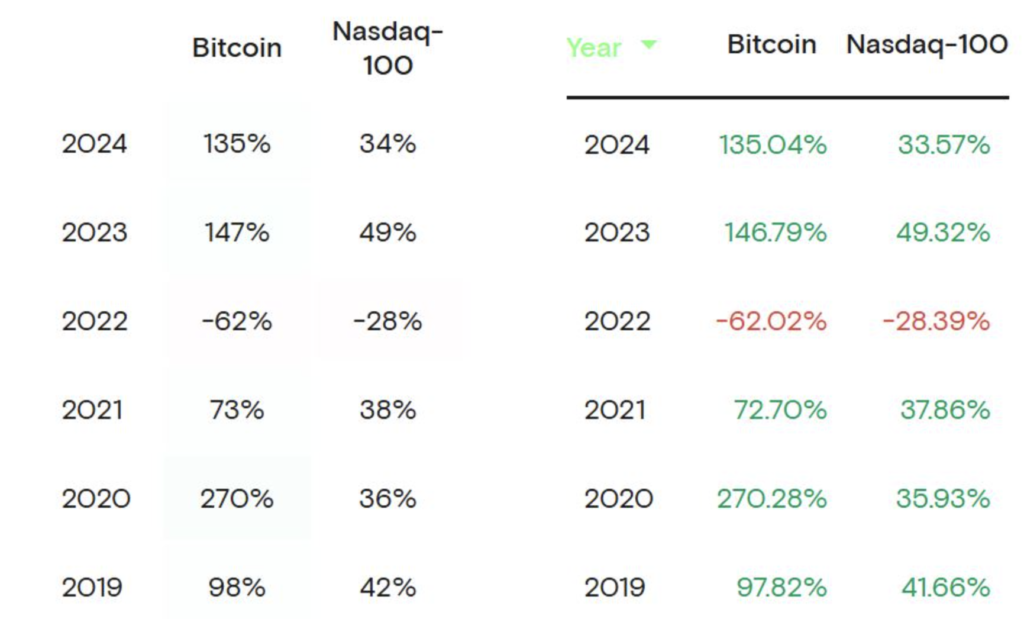Viewport: 1024px width, 619px height.
Task: Click the rounded 147% Bitcoin cell
Action: tap(237, 233)
